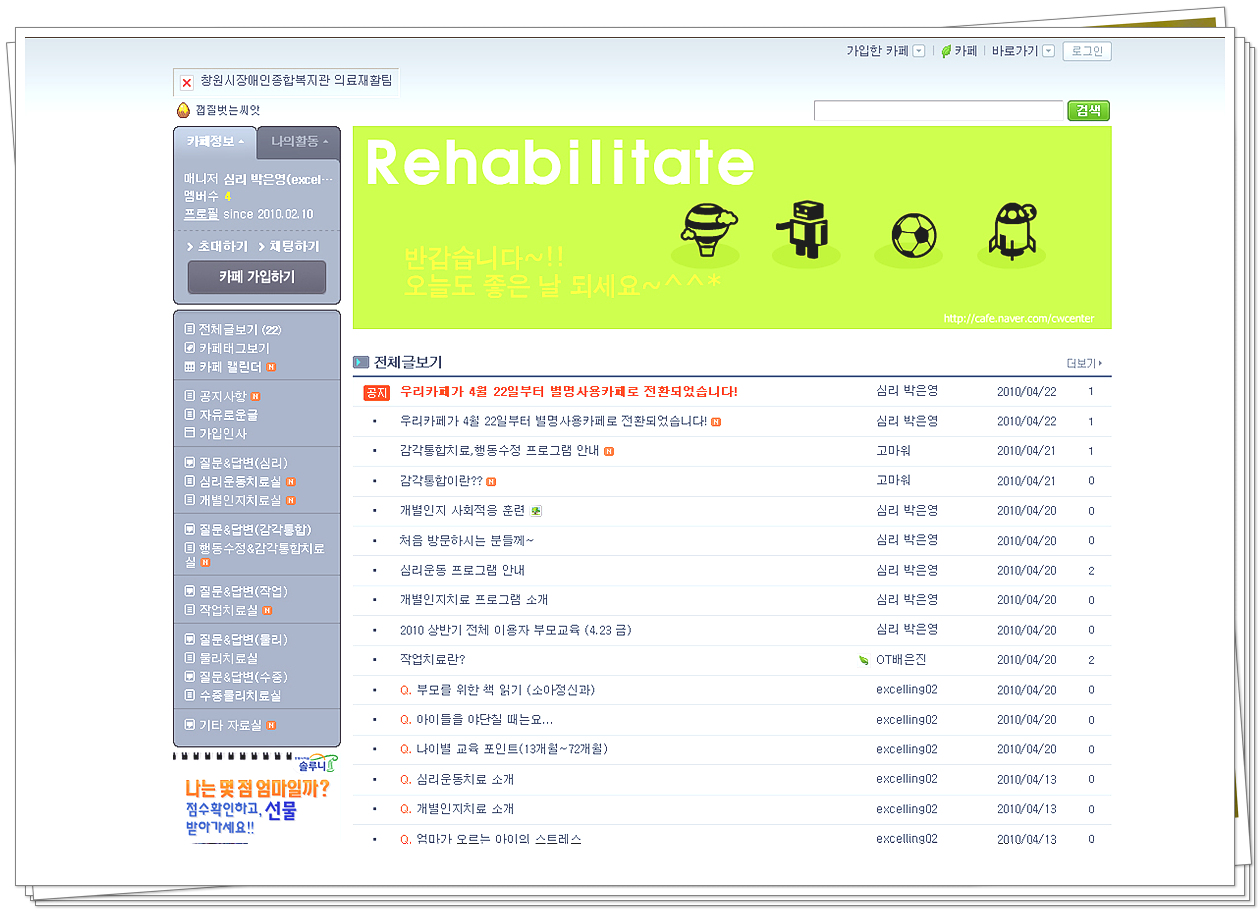Click the green 검색 search button
Viewport: 1260px width, 911px height.
point(1088,111)
